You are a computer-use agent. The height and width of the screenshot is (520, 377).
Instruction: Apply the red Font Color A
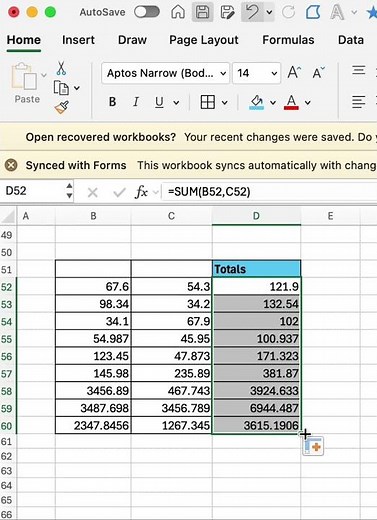point(291,102)
